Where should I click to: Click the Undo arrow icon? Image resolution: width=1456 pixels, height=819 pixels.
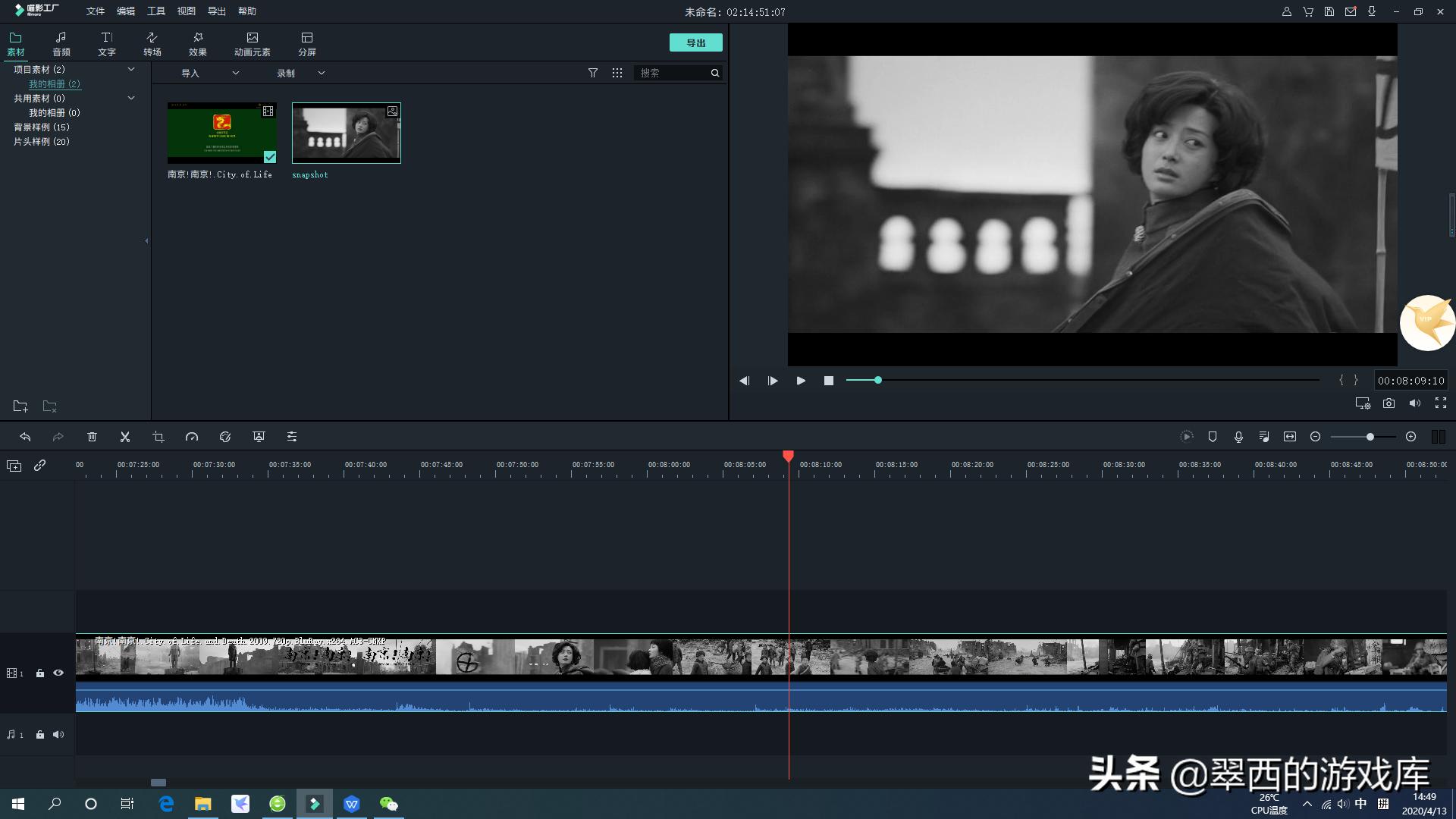point(26,437)
